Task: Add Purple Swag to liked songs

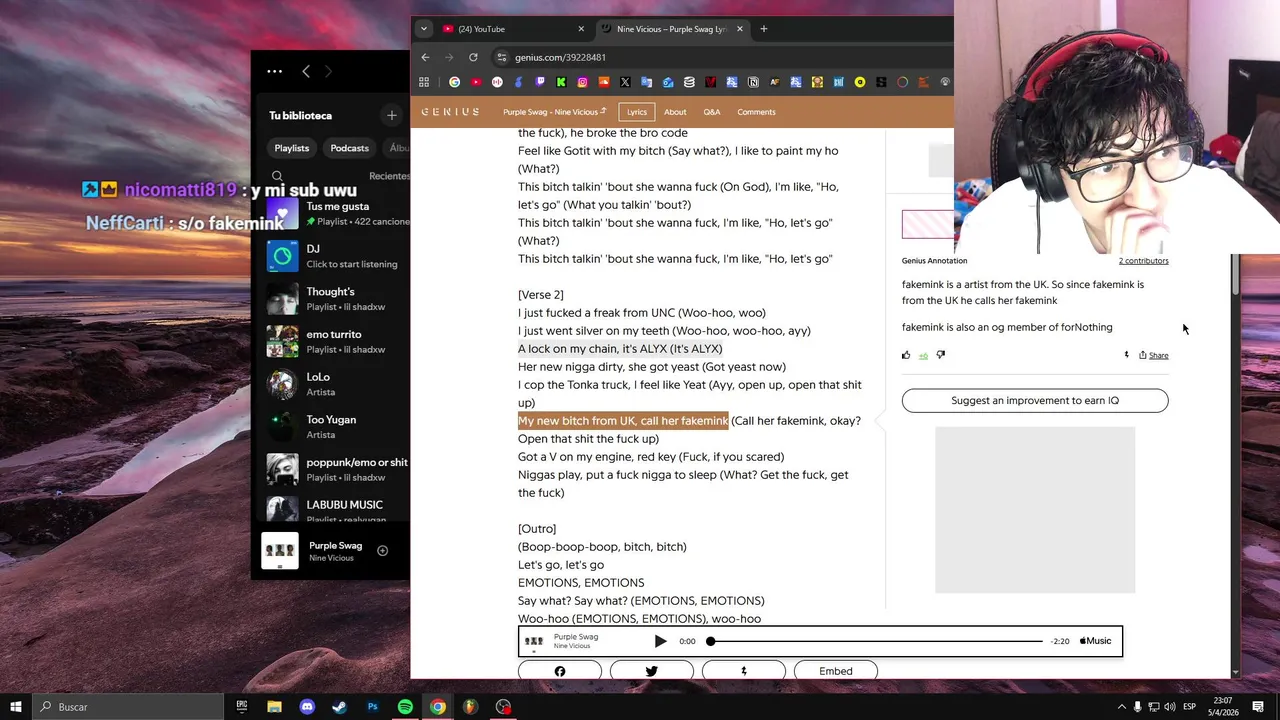Action: [x=382, y=550]
